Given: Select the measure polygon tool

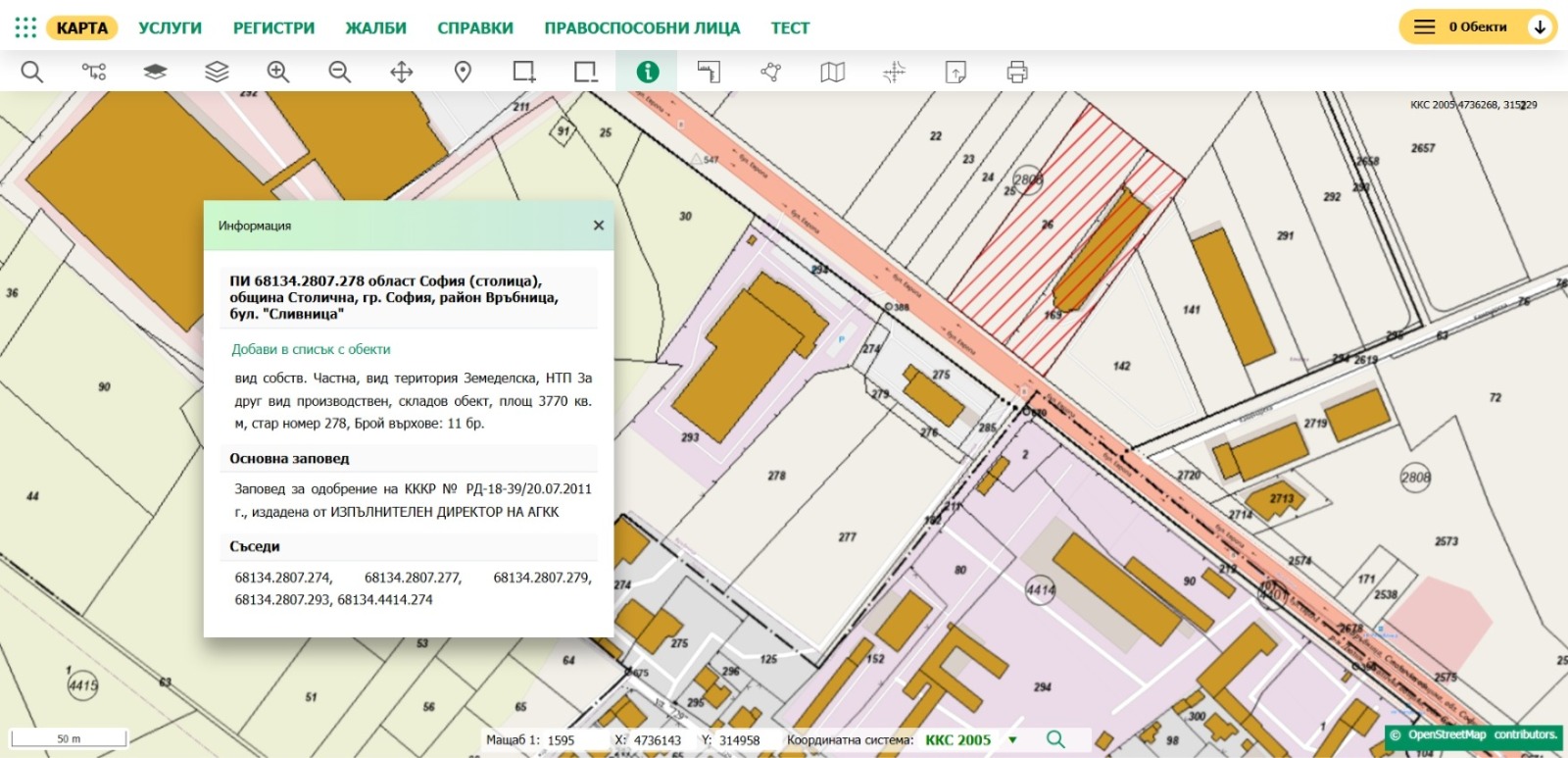Looking at the screenshot, I should pyautogui.click(x=771, y=72).
